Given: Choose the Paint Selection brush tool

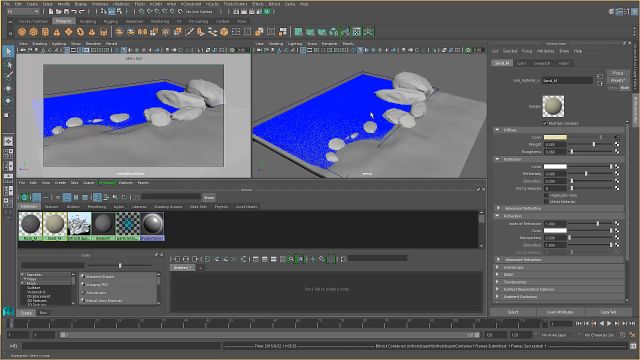Looking at the screenshot, I should (9, 76).
